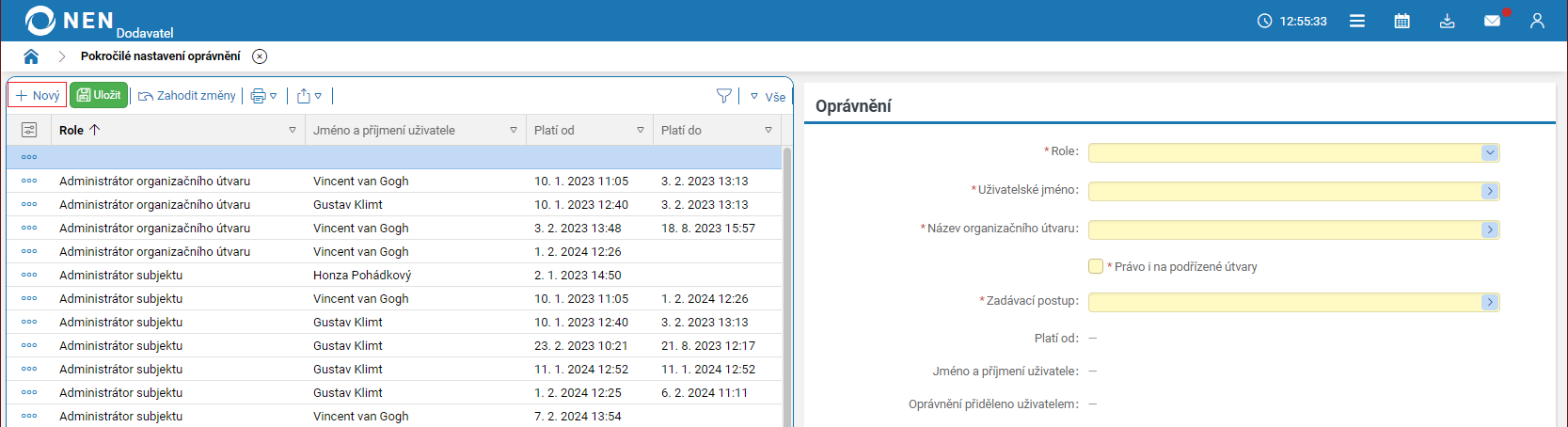Viewport: 1568px width, 427px height.
Task: Open the Platí od column filter arrow
Action: point(641,131)
